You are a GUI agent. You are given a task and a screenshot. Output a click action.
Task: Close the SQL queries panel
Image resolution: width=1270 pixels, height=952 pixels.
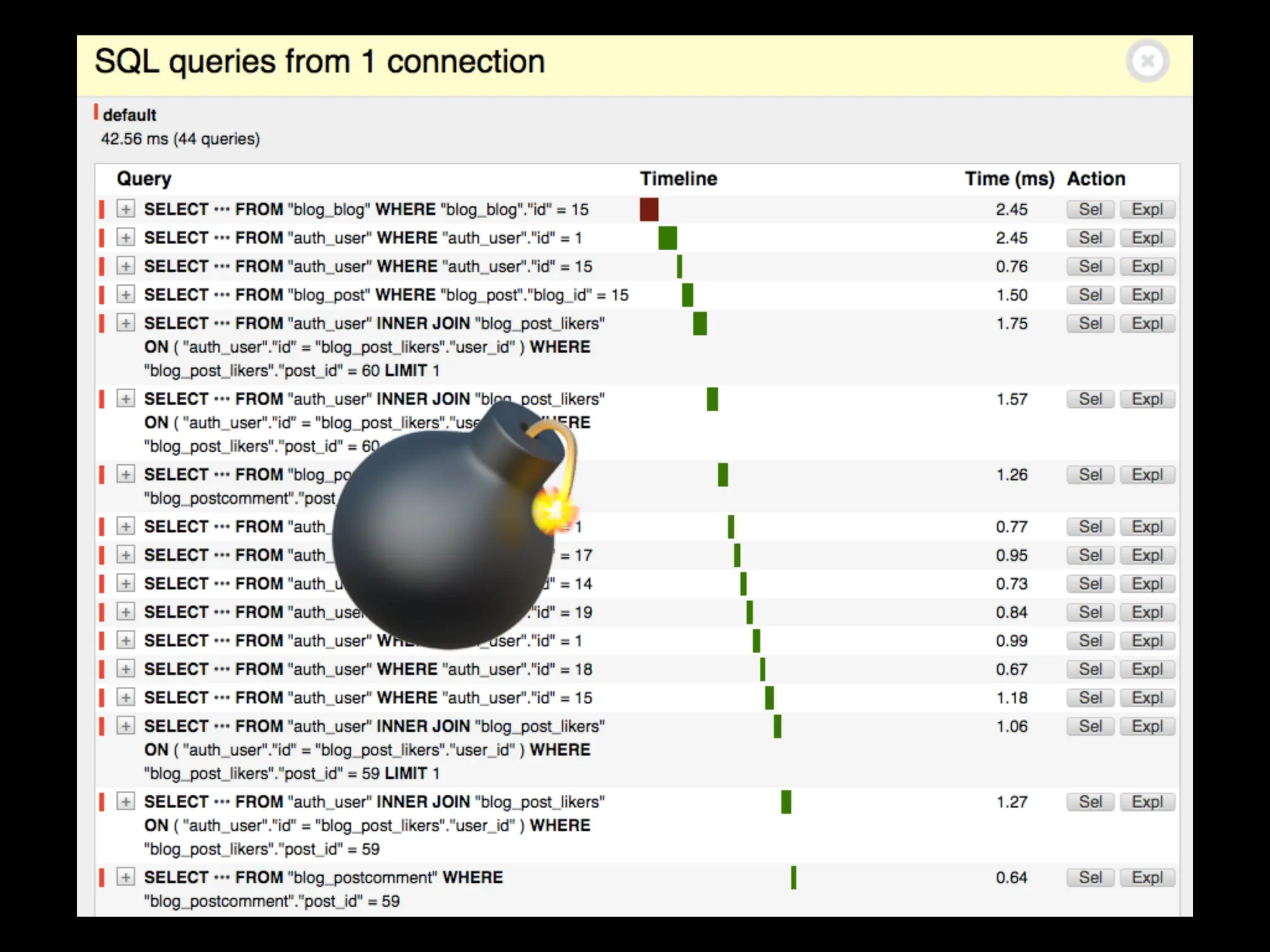coord(1148,61)
